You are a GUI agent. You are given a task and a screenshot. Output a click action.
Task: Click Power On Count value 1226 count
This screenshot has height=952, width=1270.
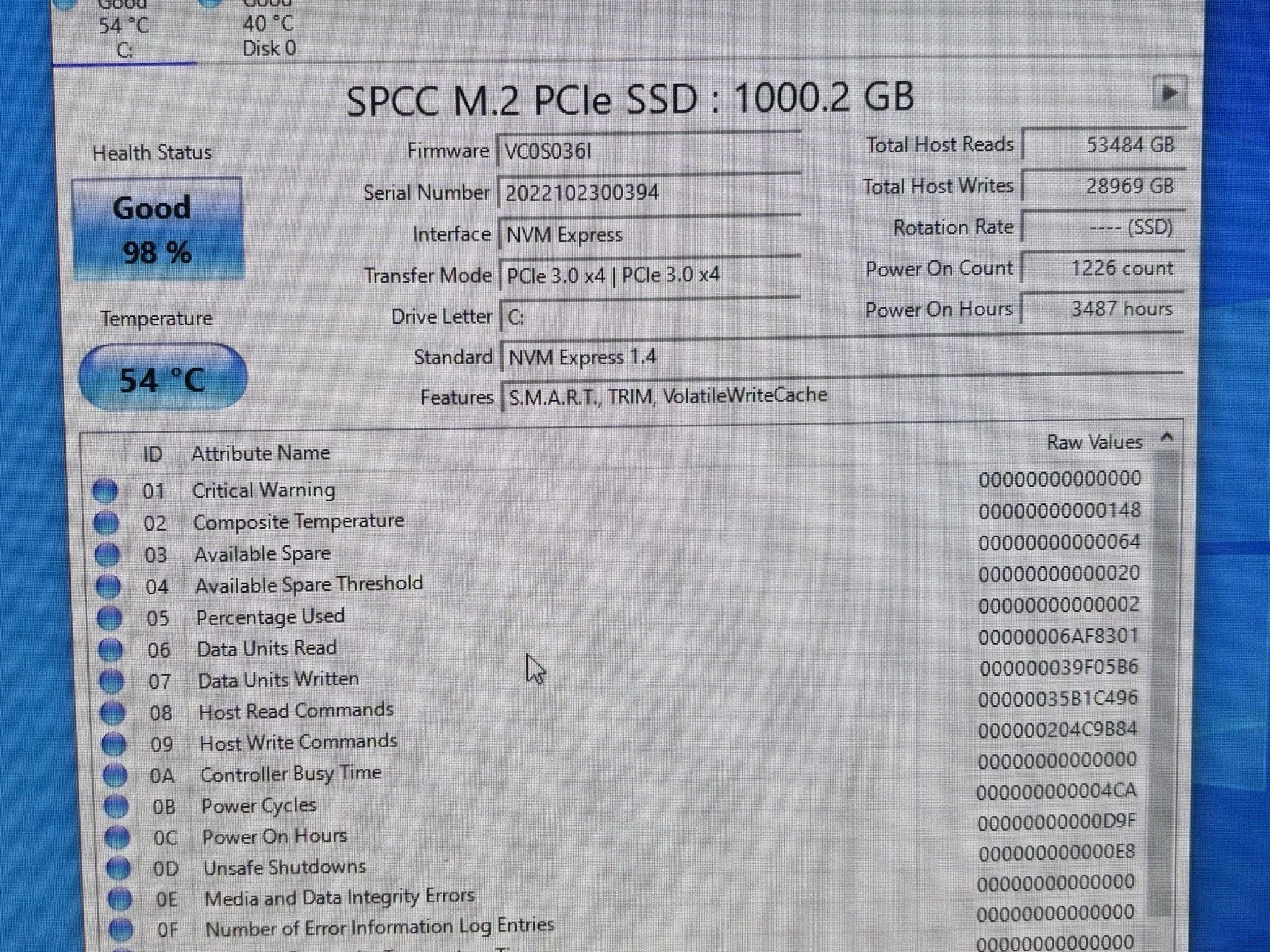coord(1103,268)
